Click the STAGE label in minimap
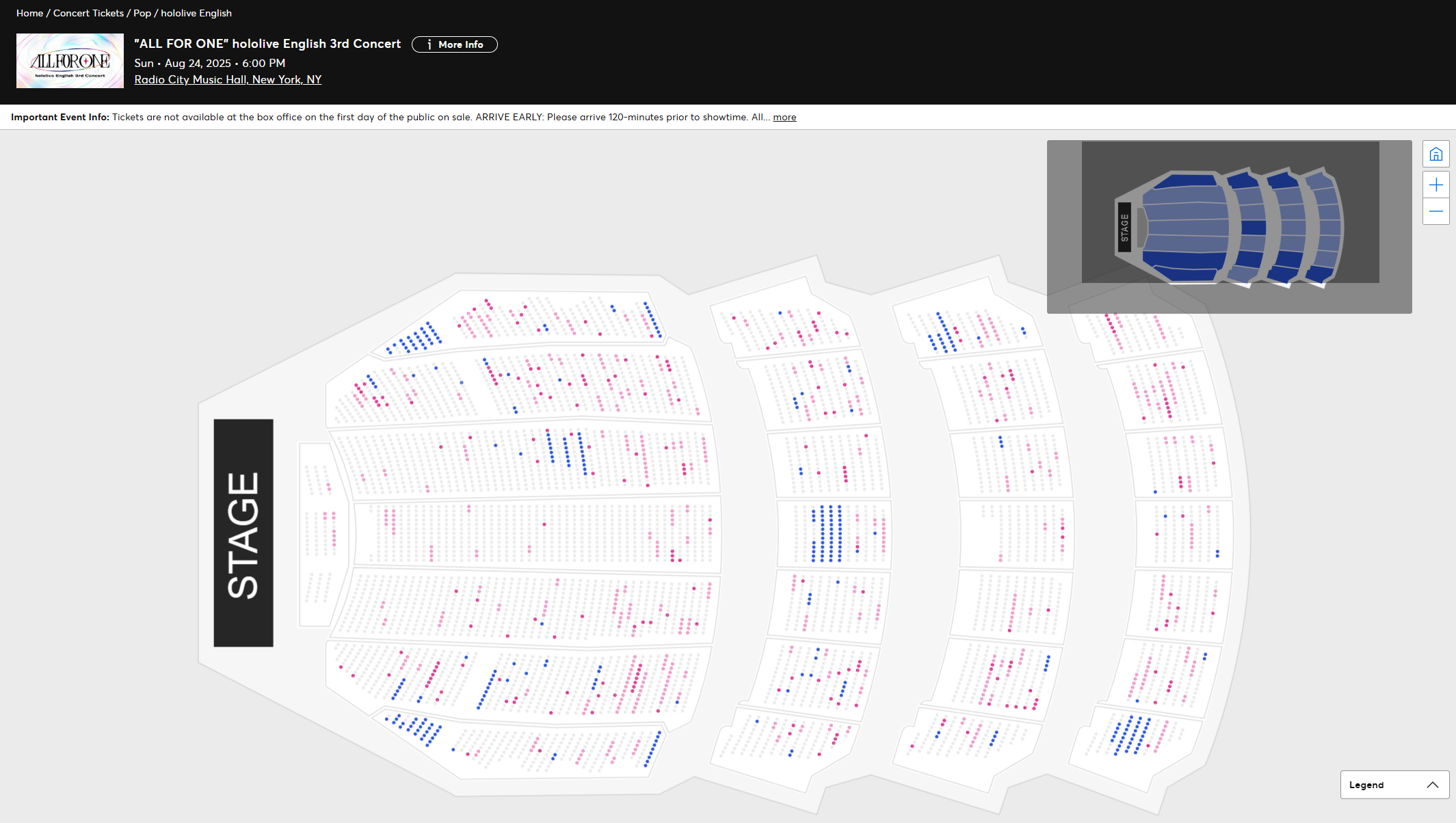This screenshot has width=1456, height=823. (x=1124, y=227)
